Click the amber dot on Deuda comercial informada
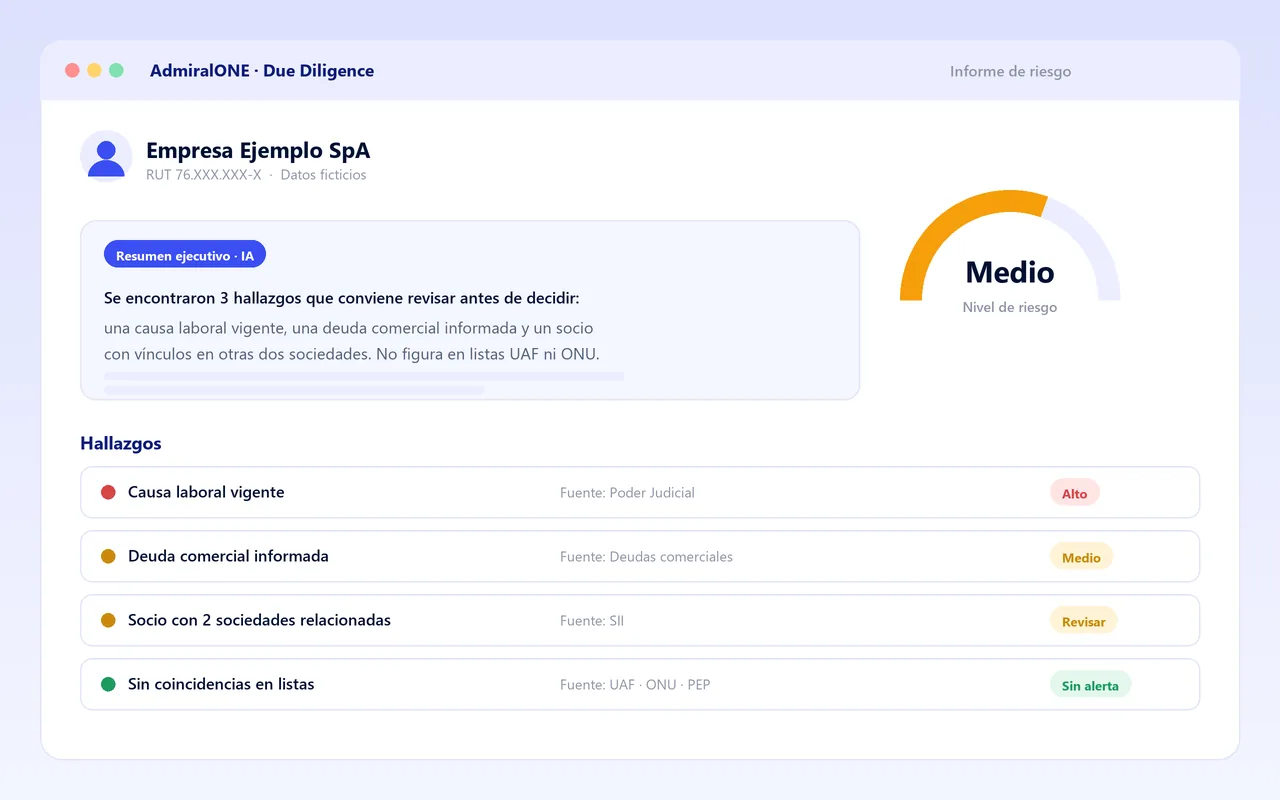The width and height of the screenshot is (1280, 800). tap(108, 556)
